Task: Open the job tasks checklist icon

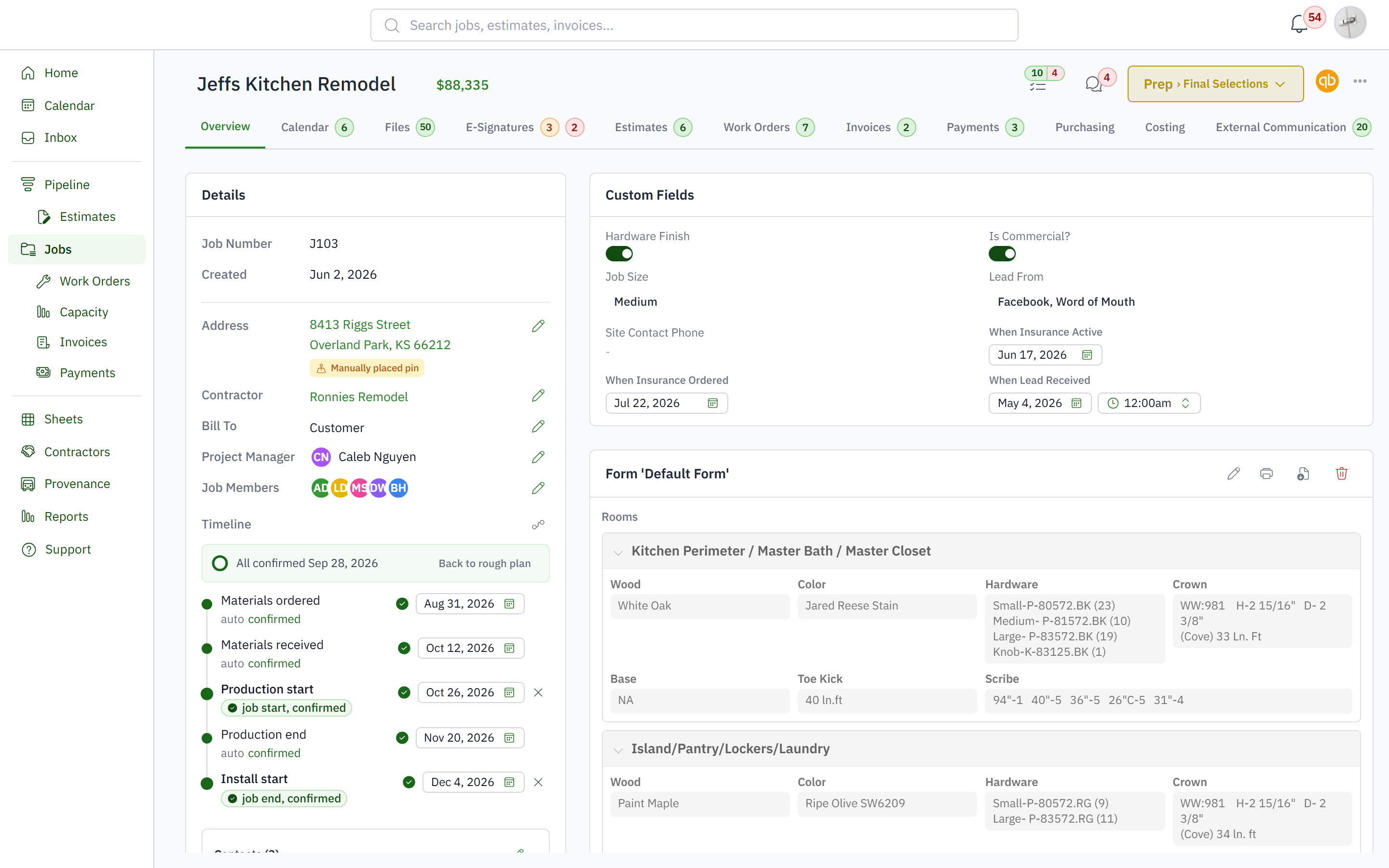Action: 1037,87
